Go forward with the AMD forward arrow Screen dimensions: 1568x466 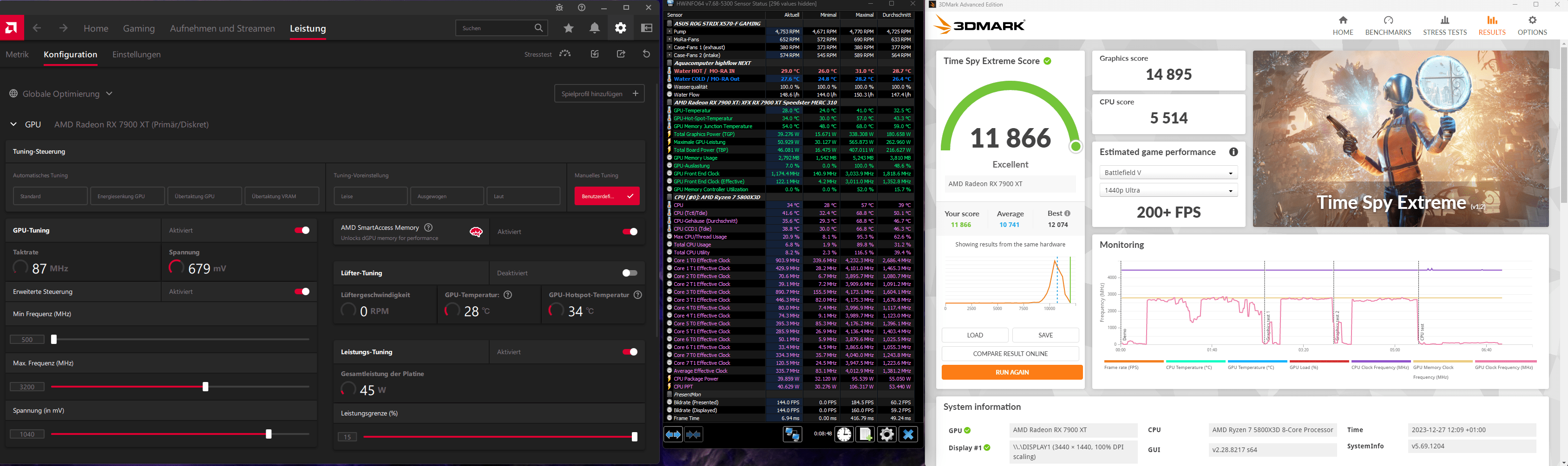point(63,28)
